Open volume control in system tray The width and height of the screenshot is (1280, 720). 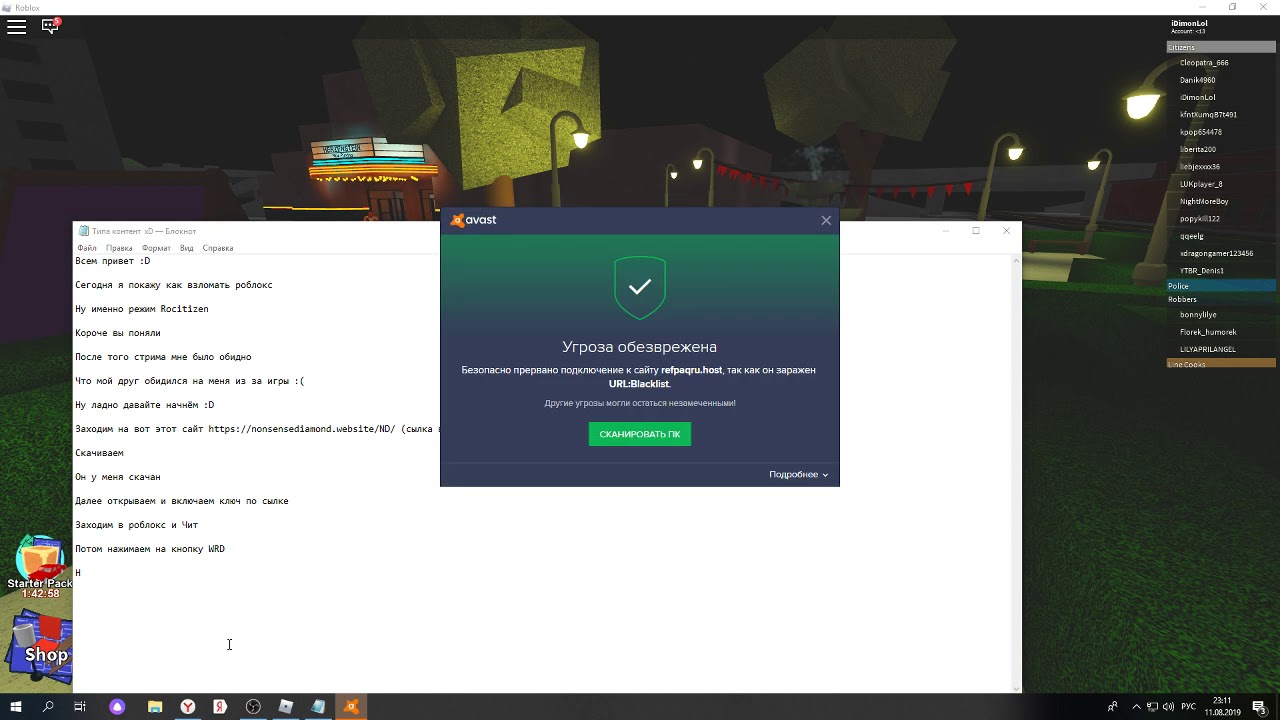tap(1169, 707)
